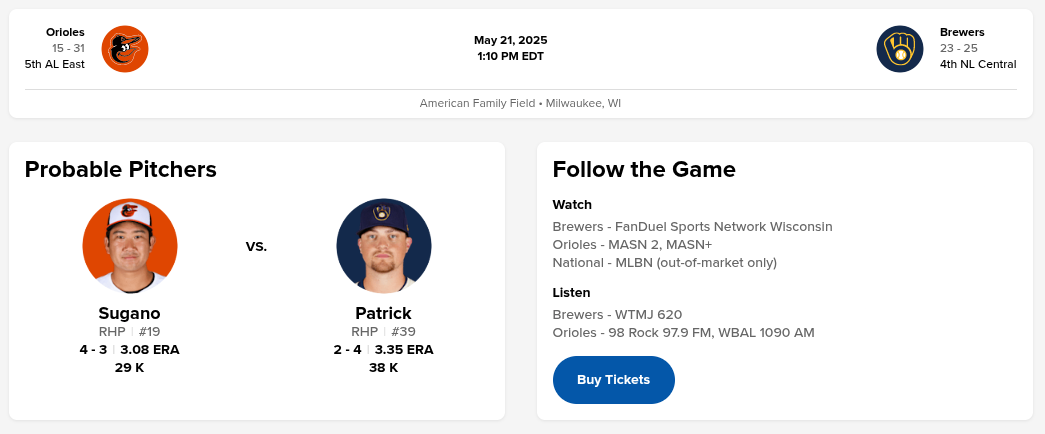Click the MLBN out-of-market national listing
The width and height of the screenshot is (1045, 434).
pos(664,263)
